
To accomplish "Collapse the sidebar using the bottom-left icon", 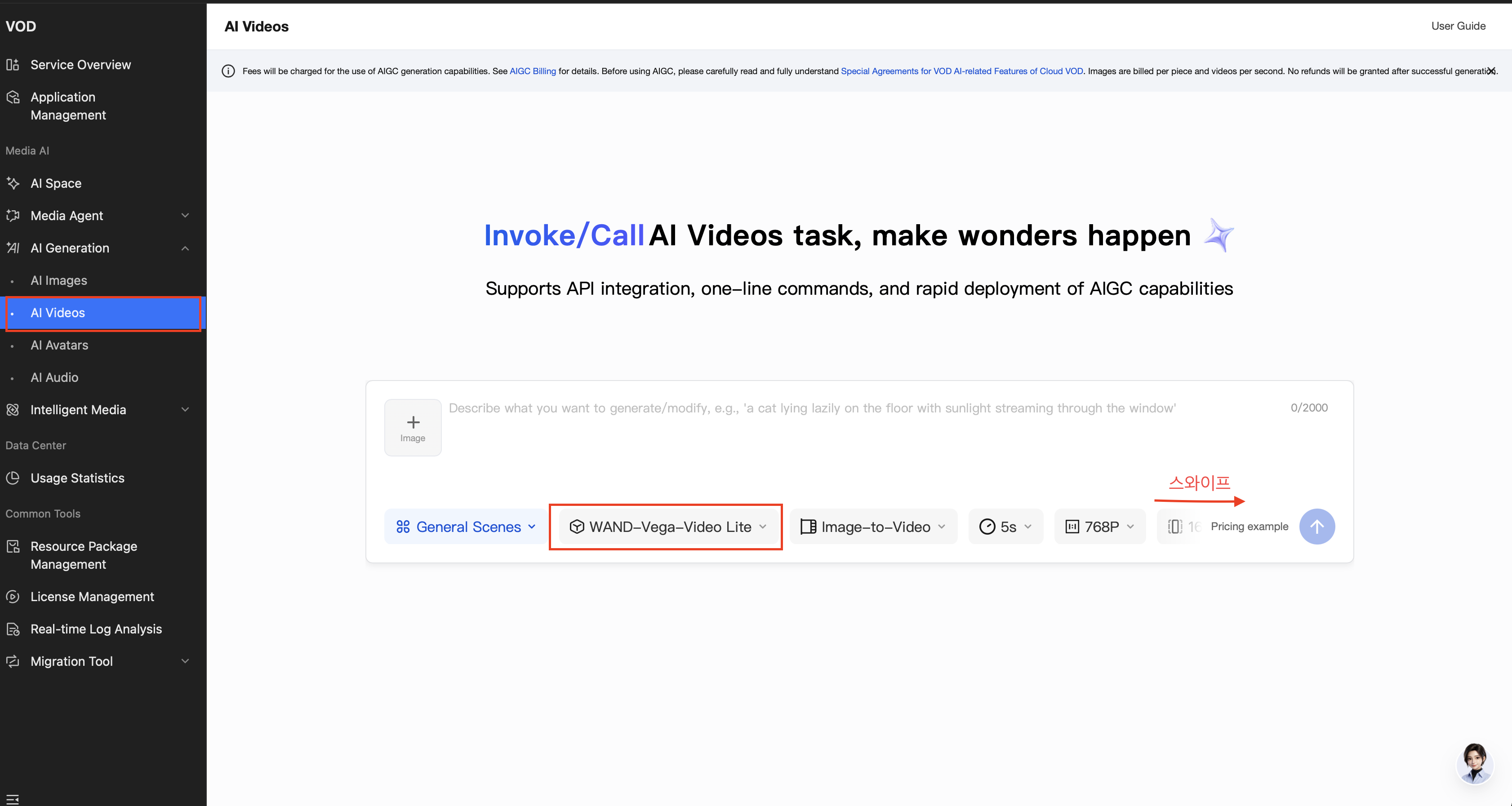I will pyautogui.click(x=12, y=799).
